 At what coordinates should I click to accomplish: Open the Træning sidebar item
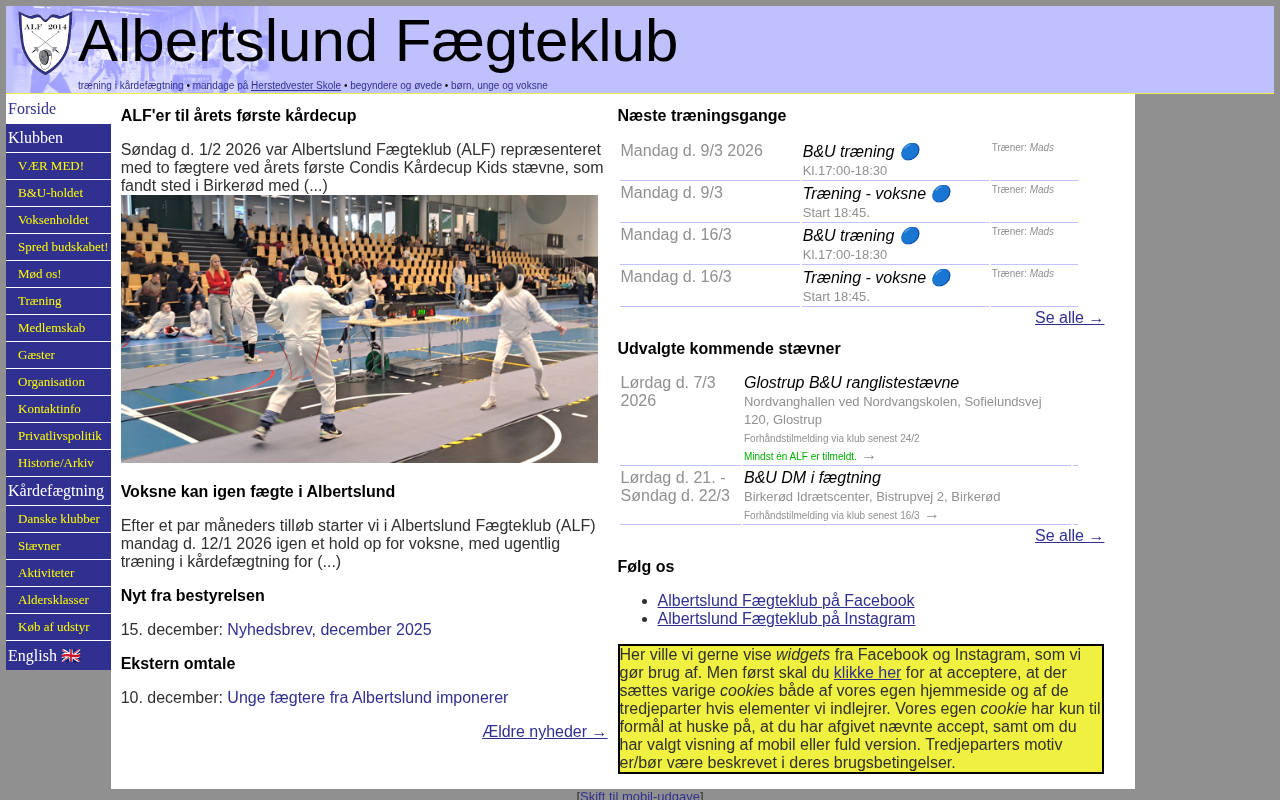[58, 301]
